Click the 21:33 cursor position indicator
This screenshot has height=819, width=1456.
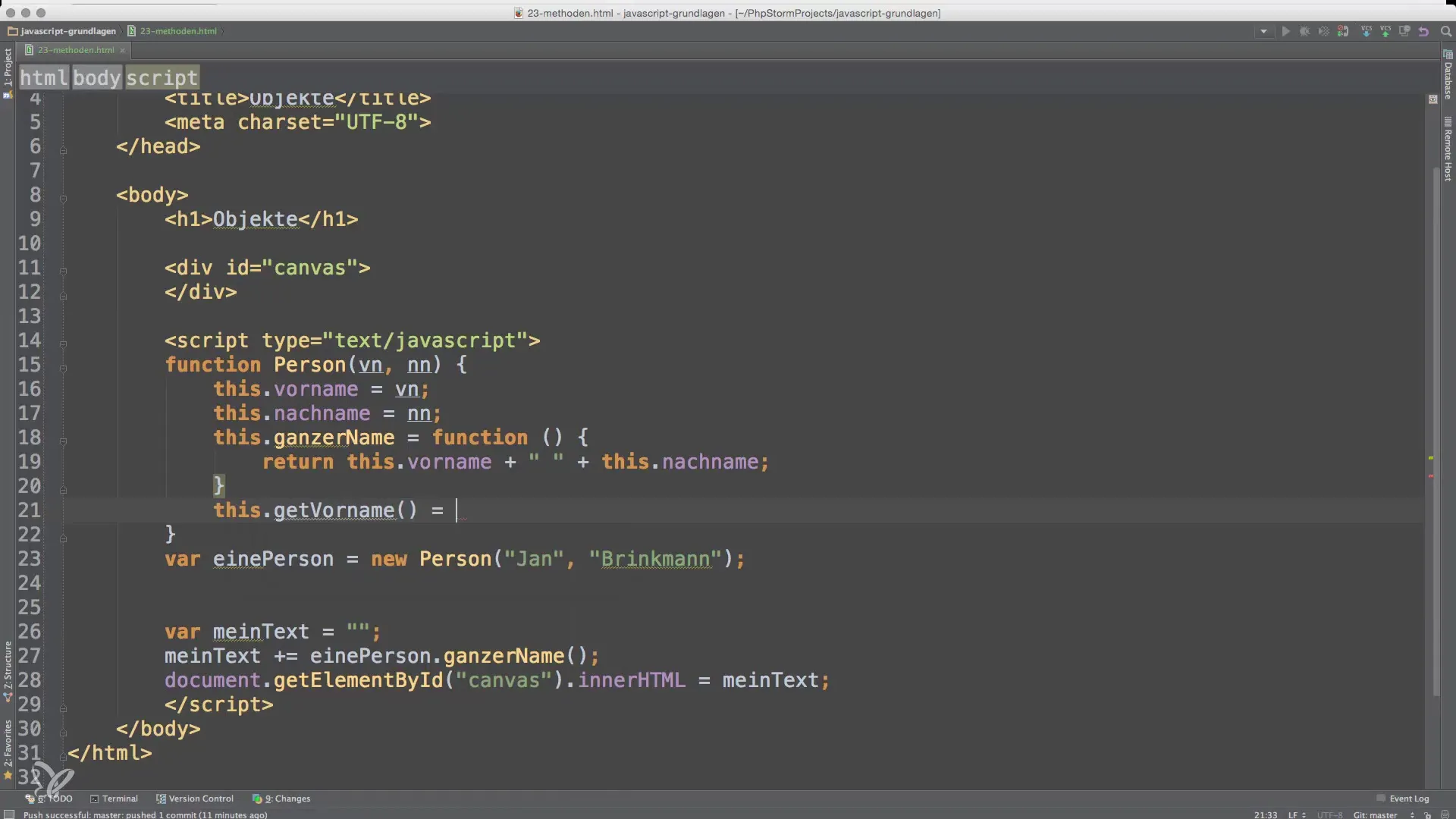pyautogui.click(x=1265, y=814)
